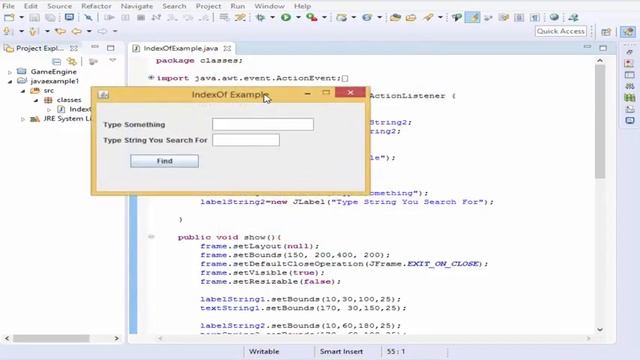Collapse the src folder node
This screenshot has height=360, width=640.
tap(23, 91)
